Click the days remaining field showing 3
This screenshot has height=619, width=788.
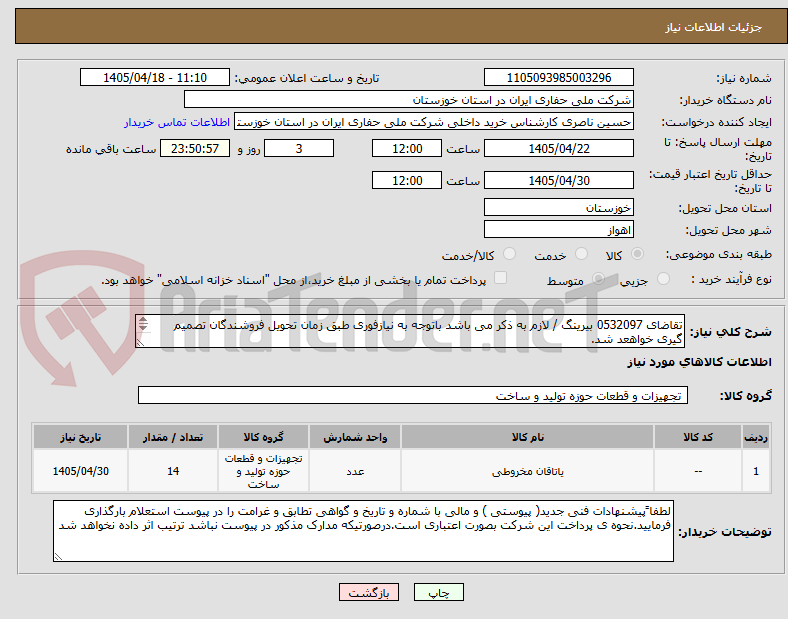[x=299, y=149]
